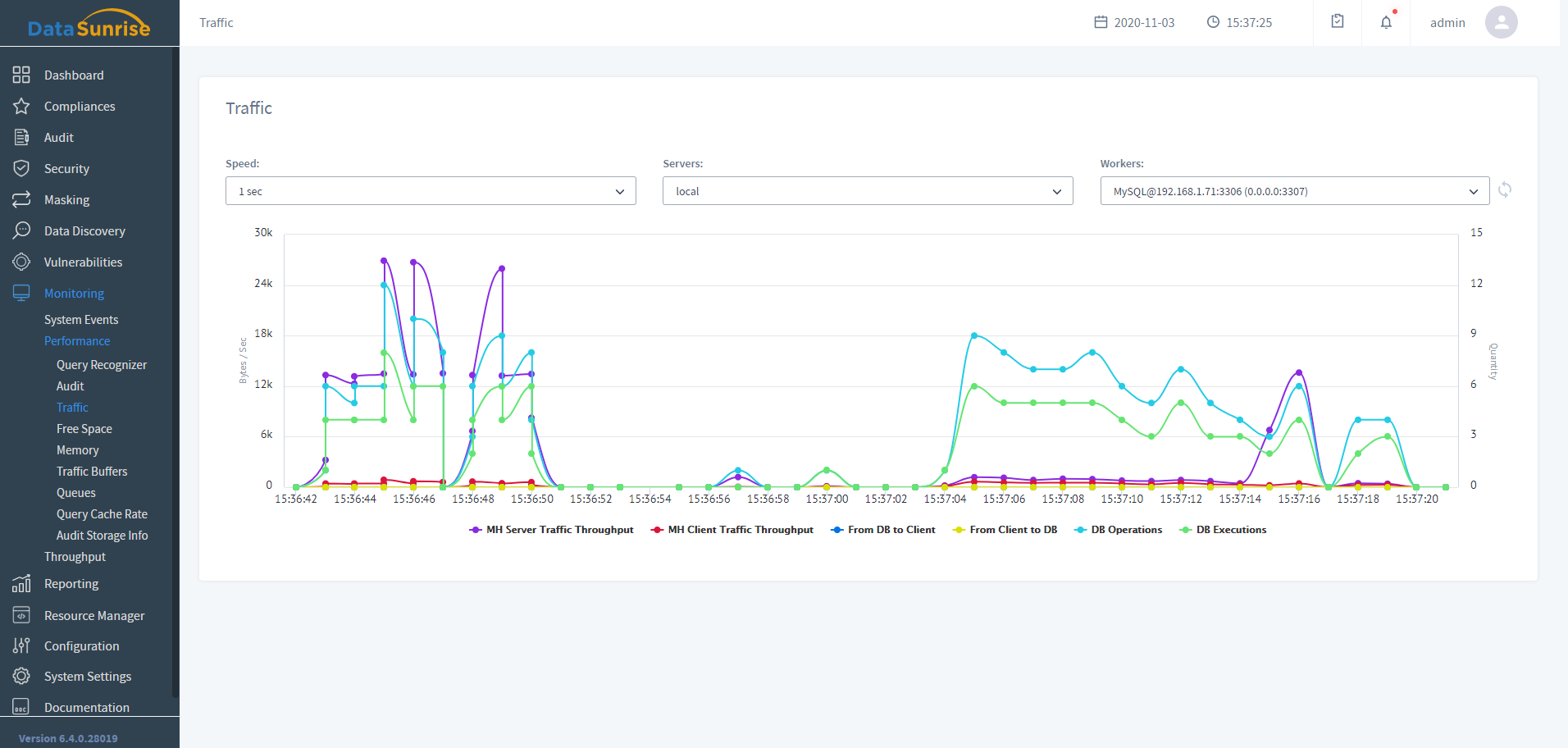The height and width of the screenshot is (748, 1568).
Task: Click the Compliances star icon
Action: (21, 107)
